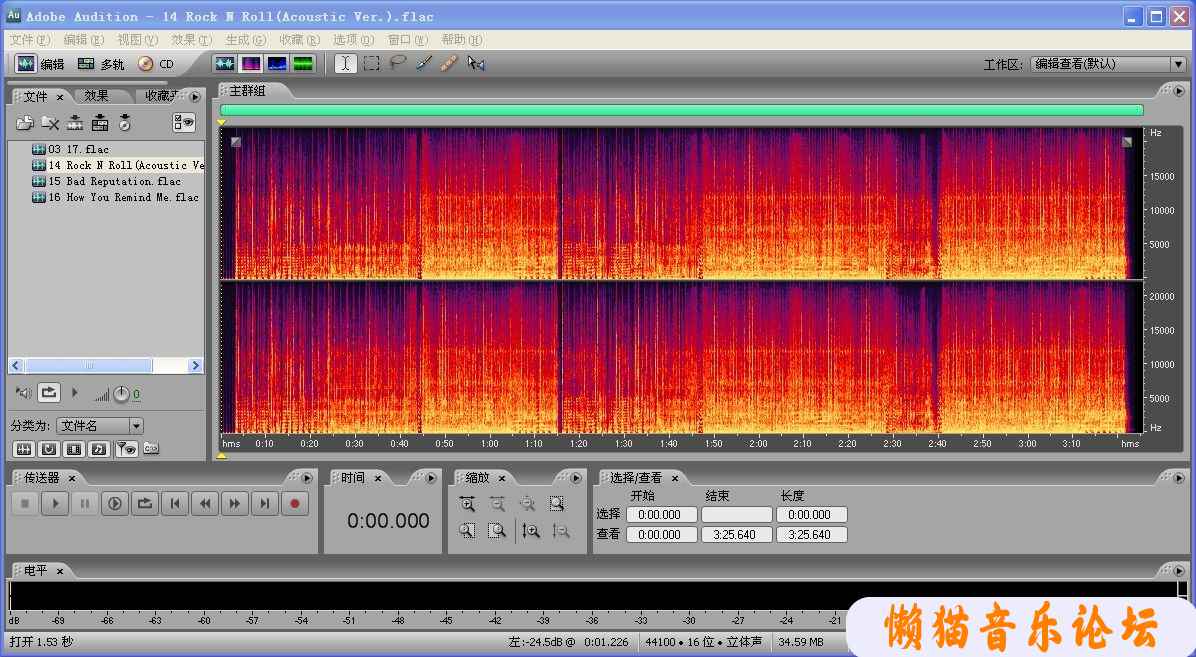The width and height of the screenshot is (1196, 657).
Task: Click the Play to End circled-arrow button
Action: point(115,504)
